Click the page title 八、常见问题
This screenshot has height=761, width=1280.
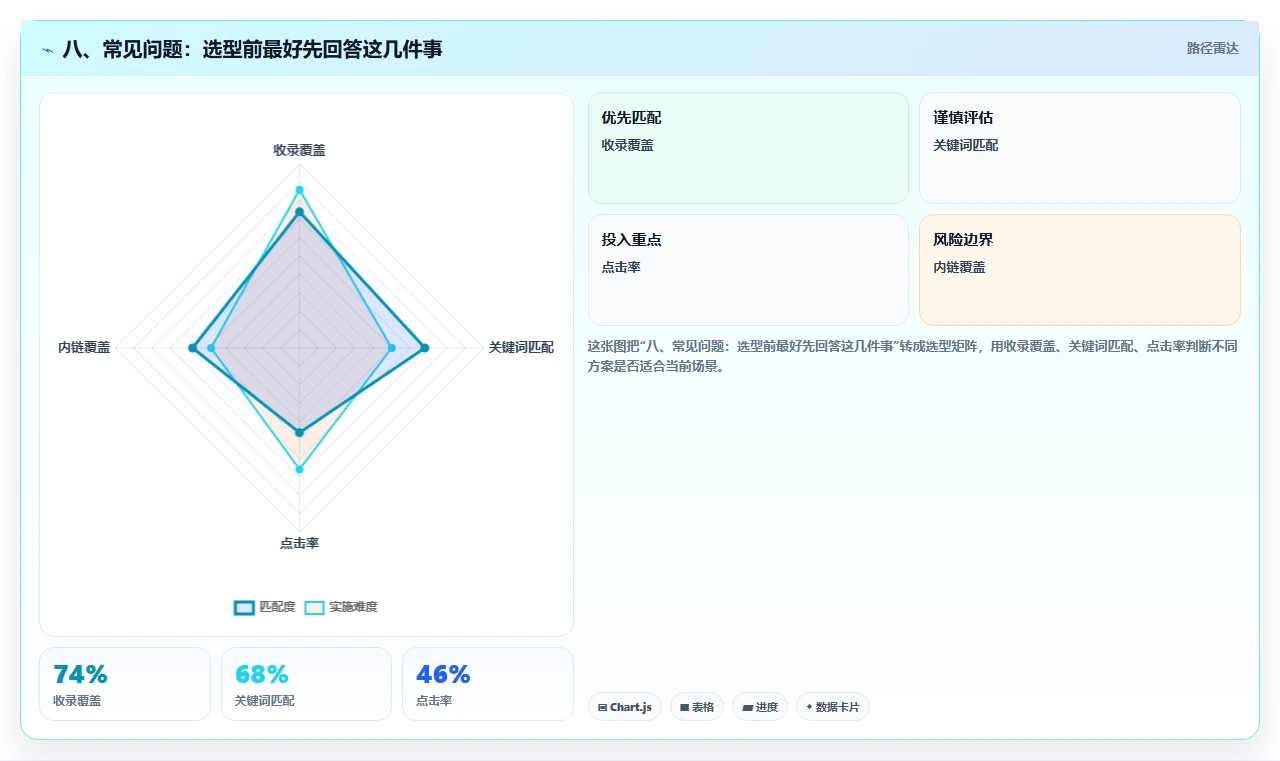click(x=252, y=49)
